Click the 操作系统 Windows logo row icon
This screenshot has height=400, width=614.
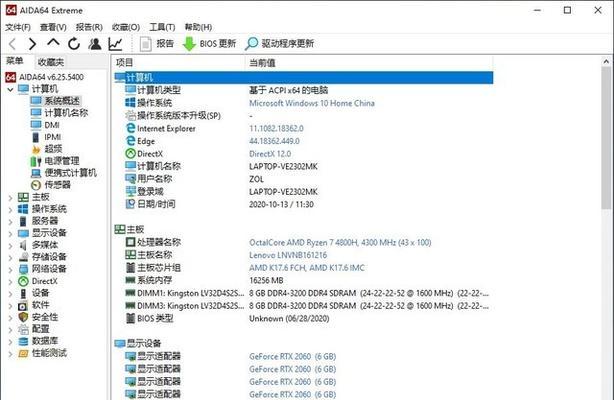coord(130,103)
